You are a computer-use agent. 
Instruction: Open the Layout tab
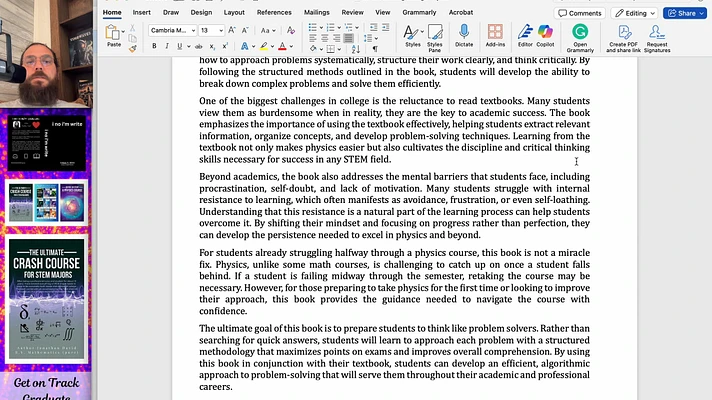234,12
